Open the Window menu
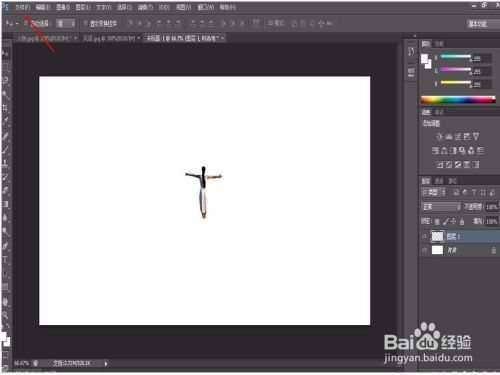Image resolution: width=500 pixels, height=375 pixels. pyautogui.click(x=206, y=7)
